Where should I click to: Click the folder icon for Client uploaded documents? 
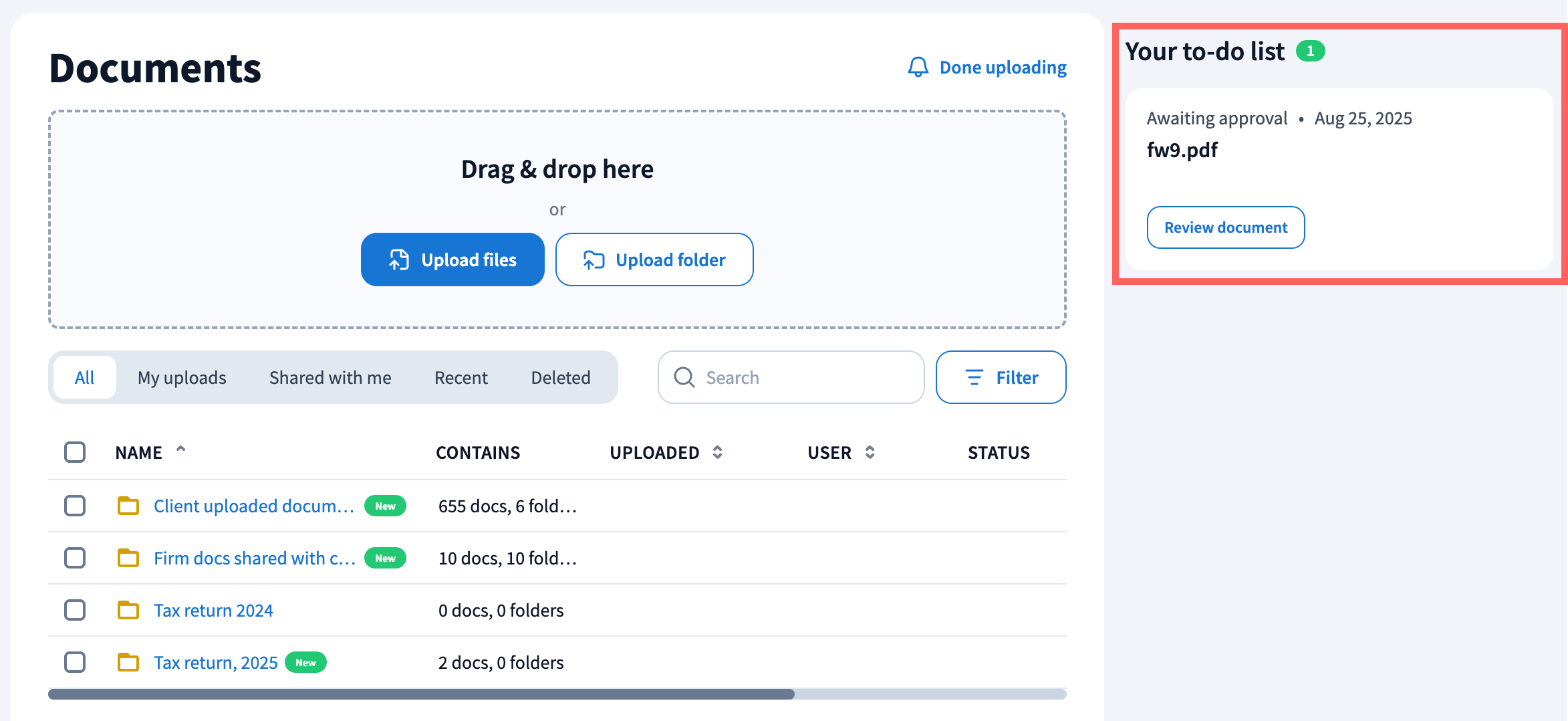click(128, 506)
